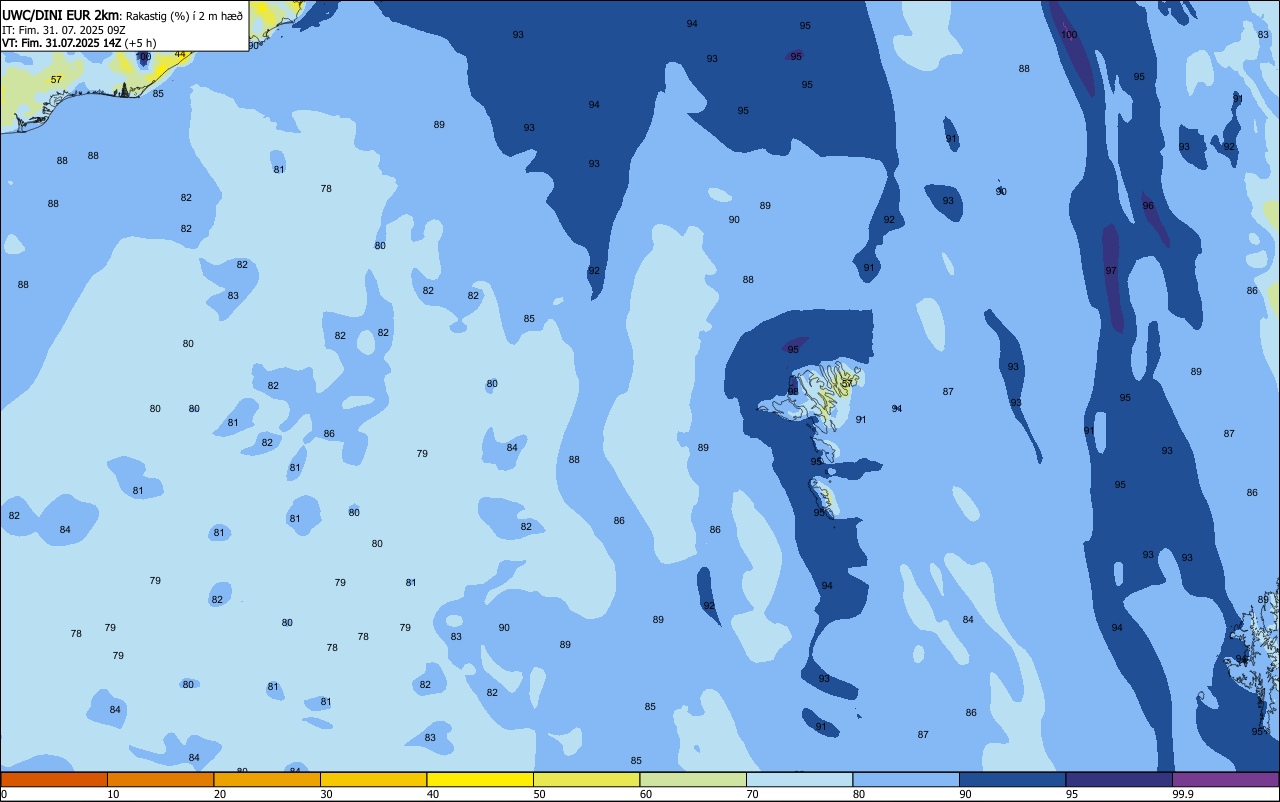Image resolution: width=1280 pixels, height=802 pixels.
Task: Click the "99.9" legend tick label
Action: 1183,794
